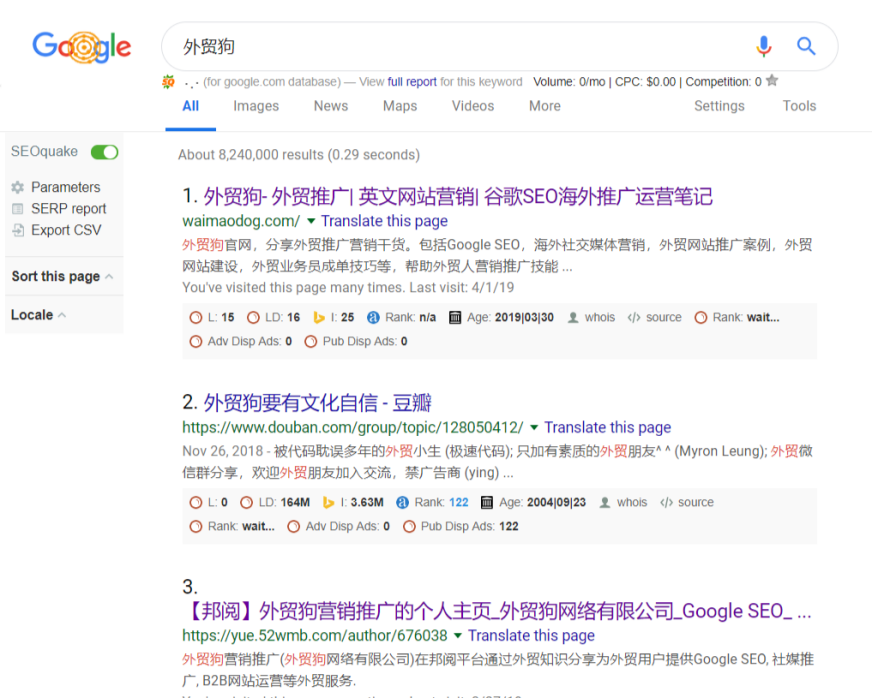This screenshot has width=872, height=699.
Task: Click the Google logo
Action: click(x=82, y=47)
